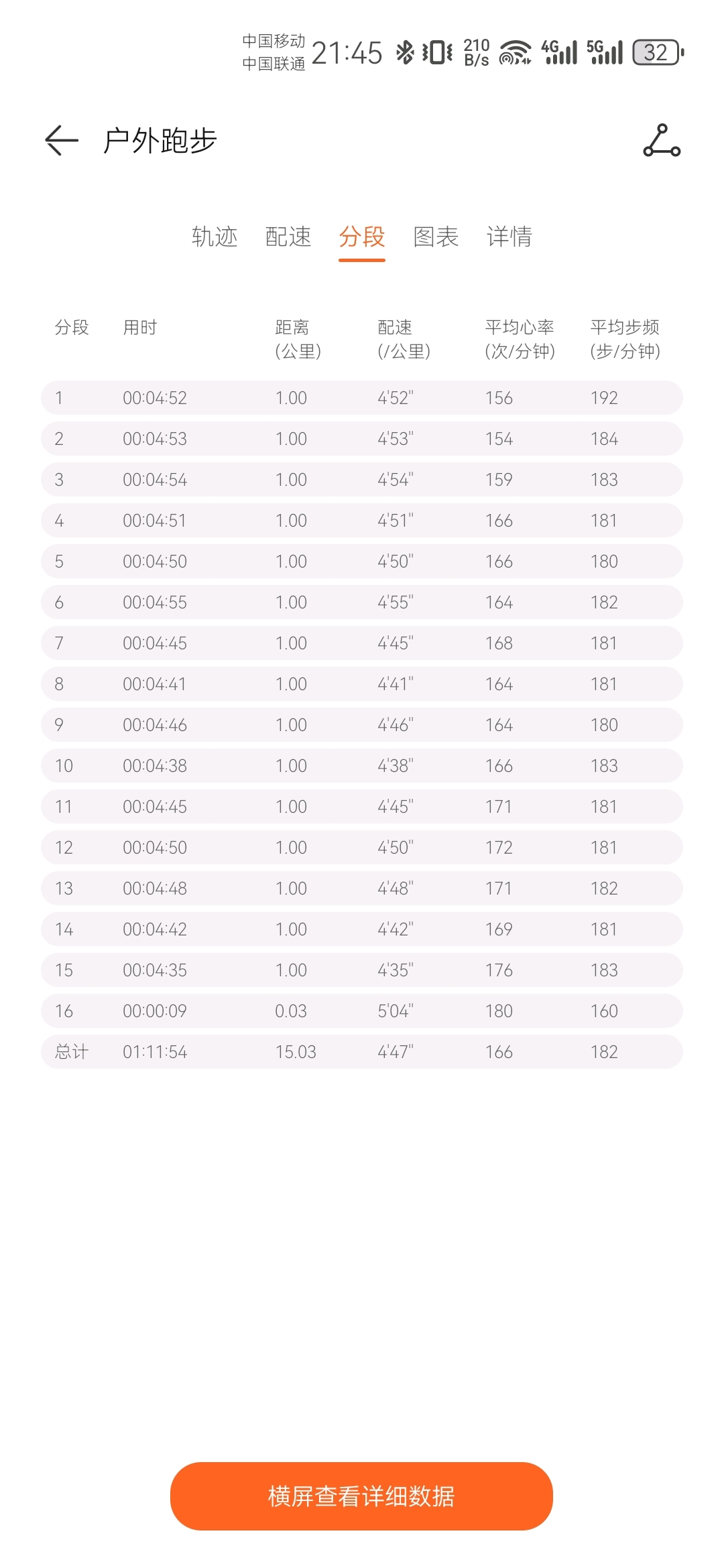
Task: Tap the battery level indicator
Action: point(658,52)
